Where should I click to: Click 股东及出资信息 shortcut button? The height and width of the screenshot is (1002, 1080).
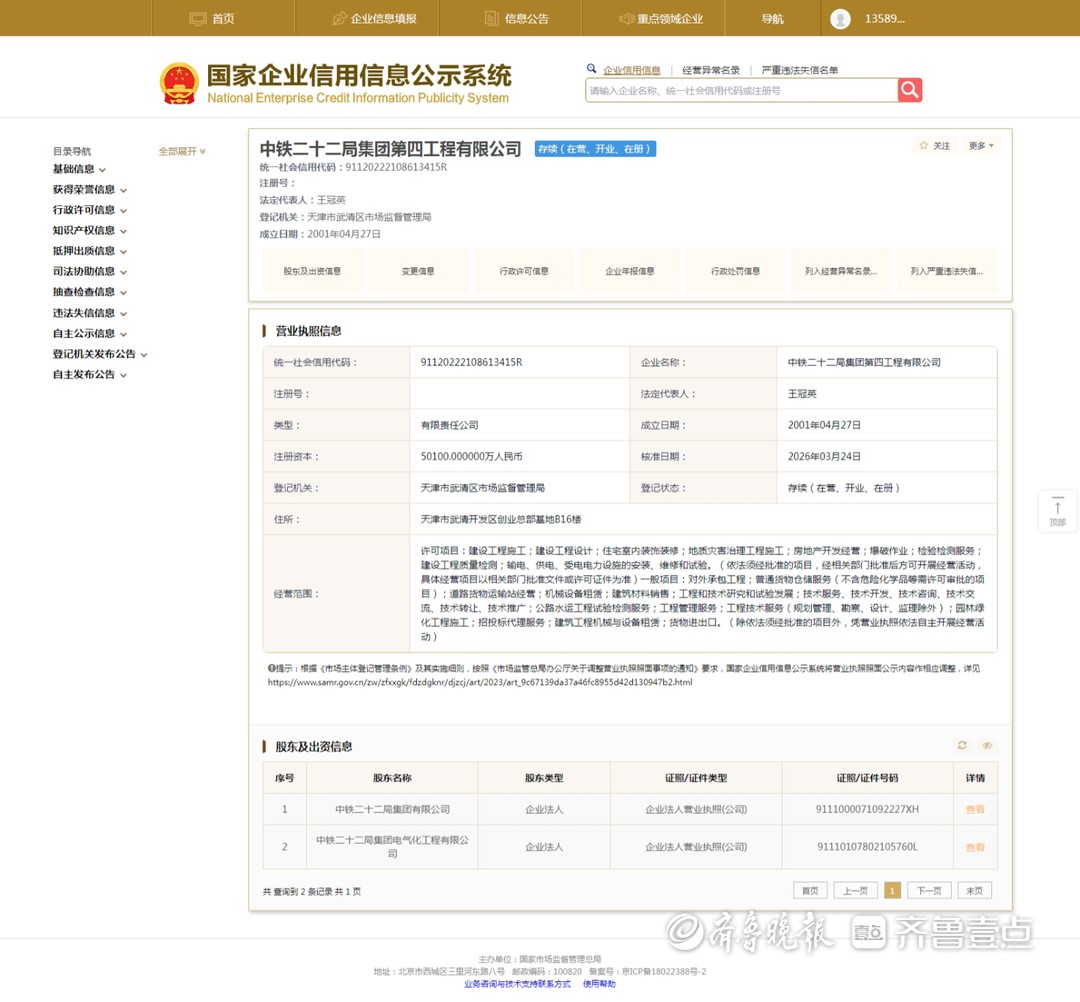pyautogui.click(x=312, y=271)
